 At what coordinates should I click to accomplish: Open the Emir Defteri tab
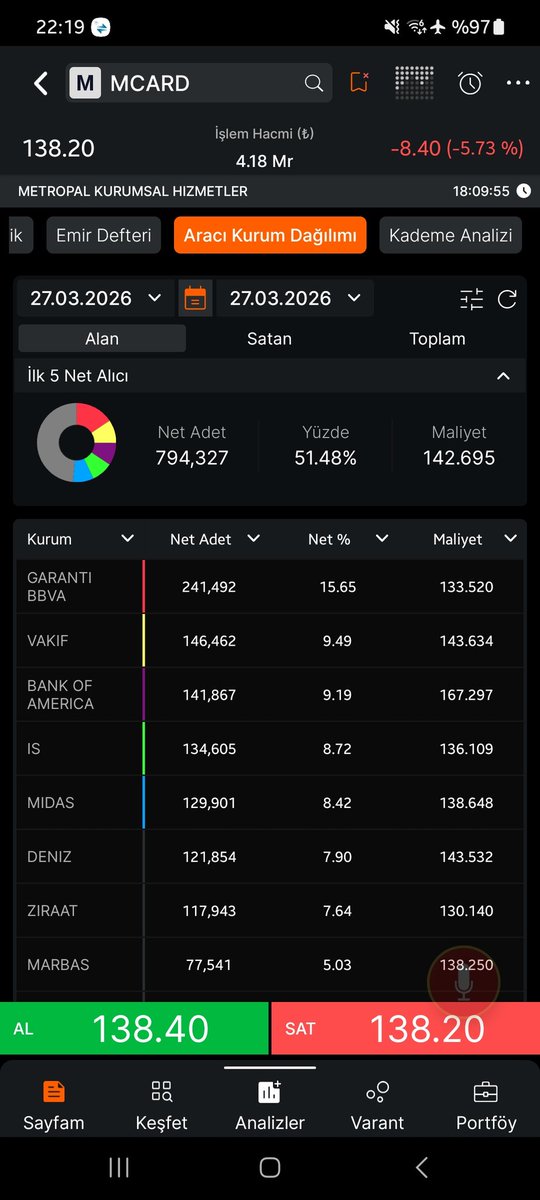tap(104, 236)
